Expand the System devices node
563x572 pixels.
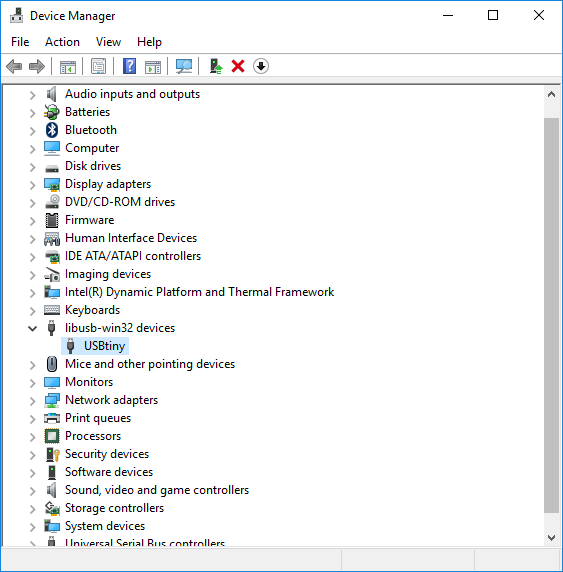pos(32,527)
